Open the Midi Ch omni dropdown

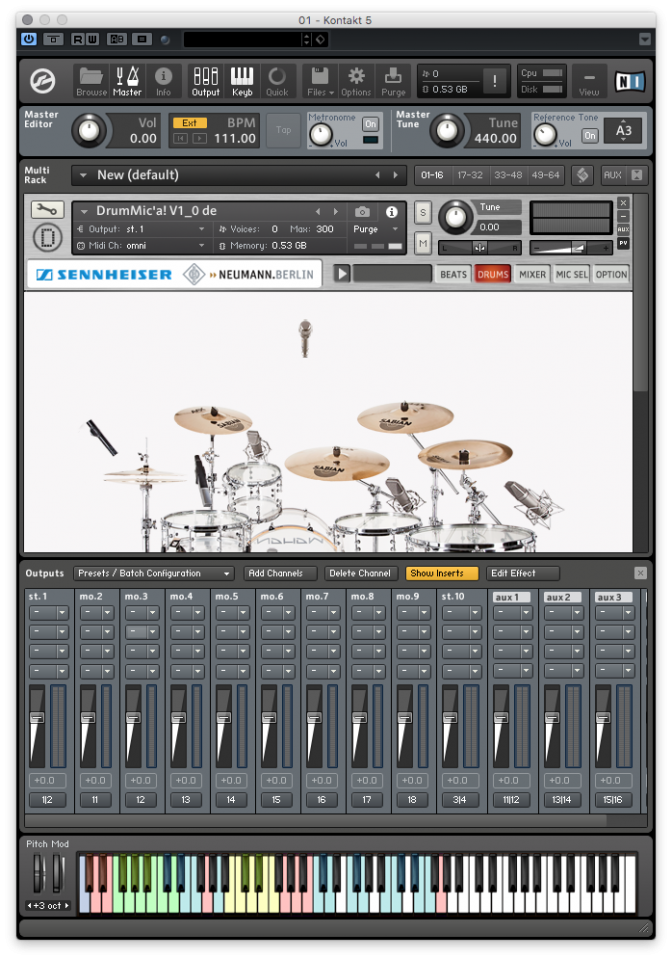pos(201,246)
